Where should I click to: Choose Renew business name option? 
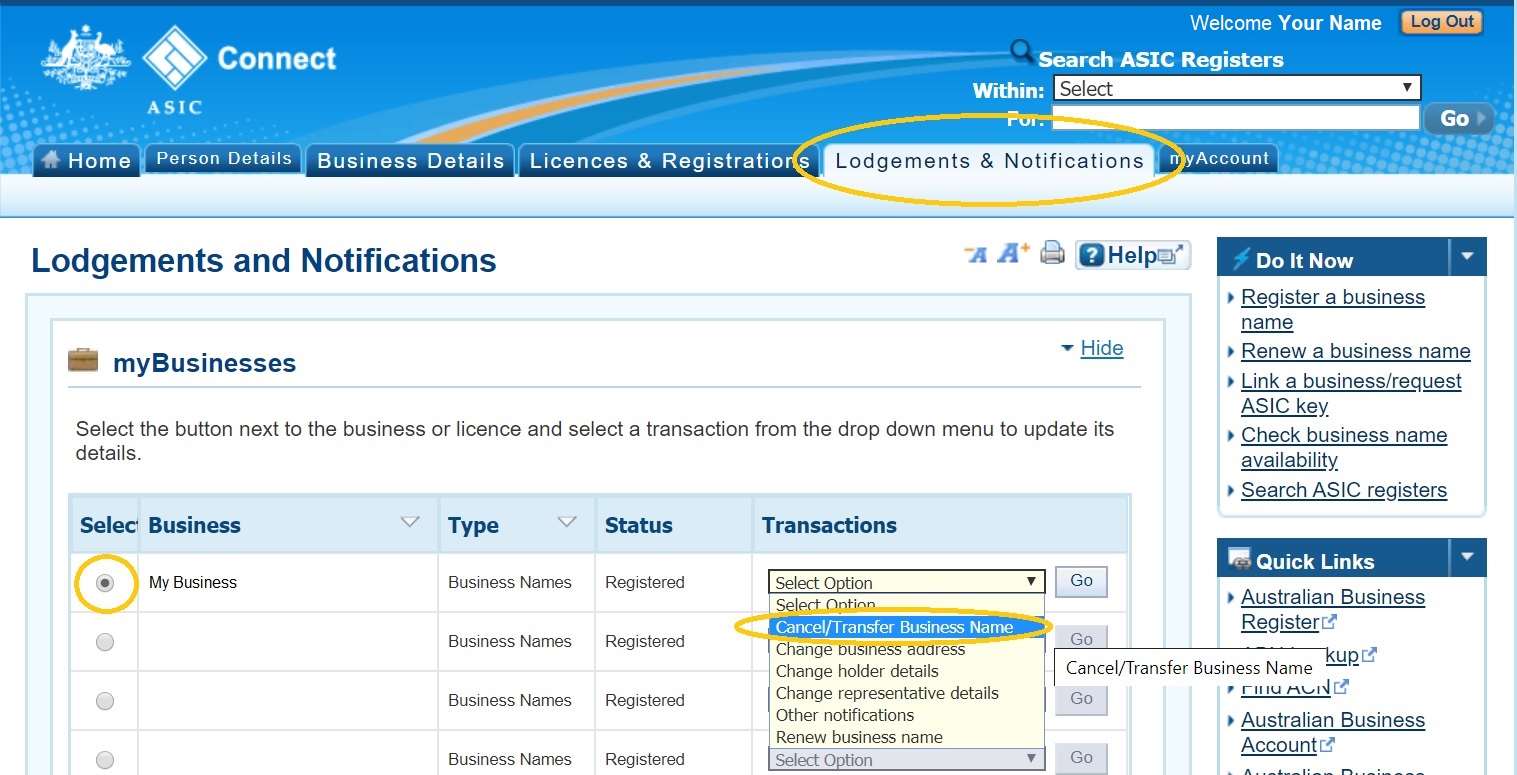907,737
